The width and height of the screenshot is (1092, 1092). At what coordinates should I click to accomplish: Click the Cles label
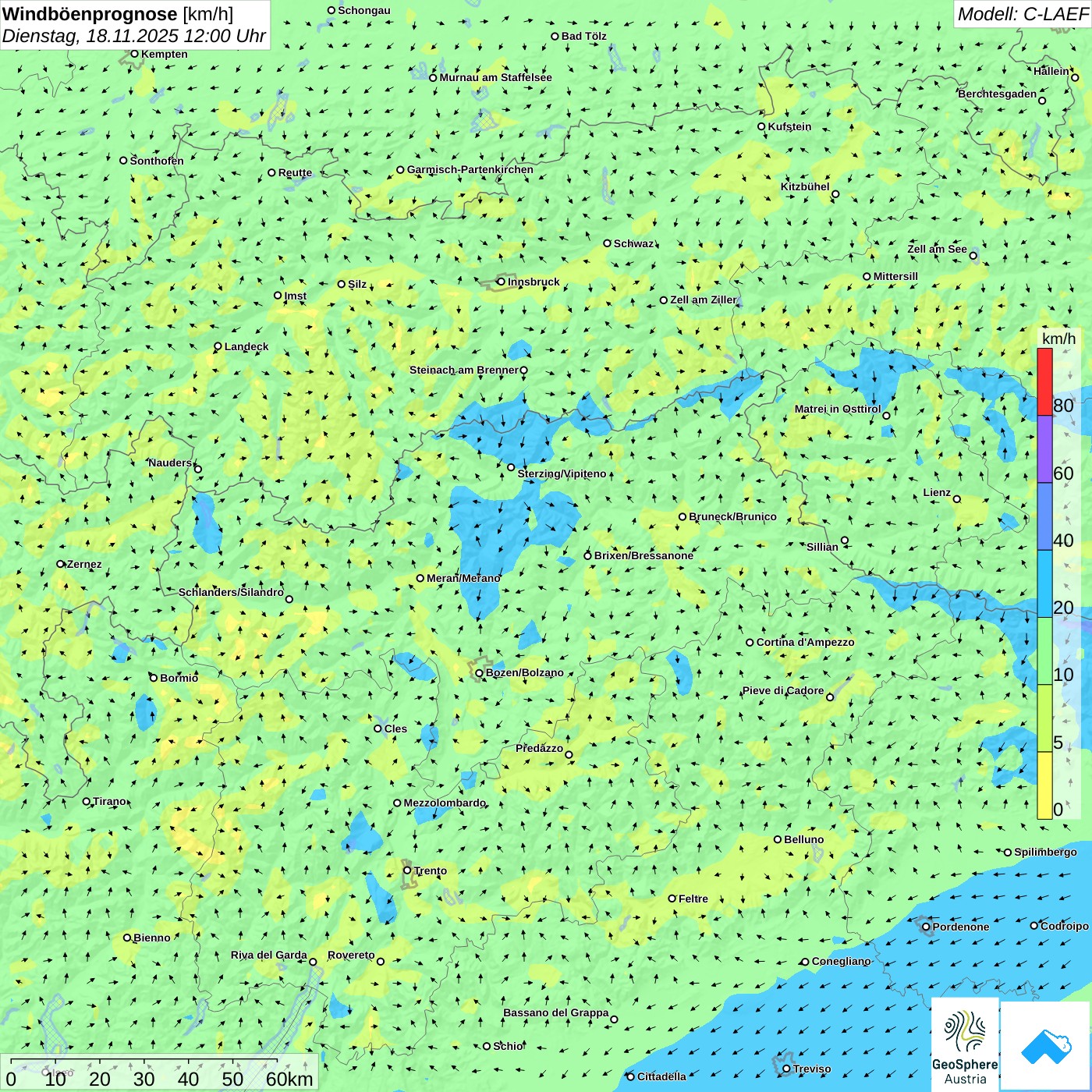point(395,729)
